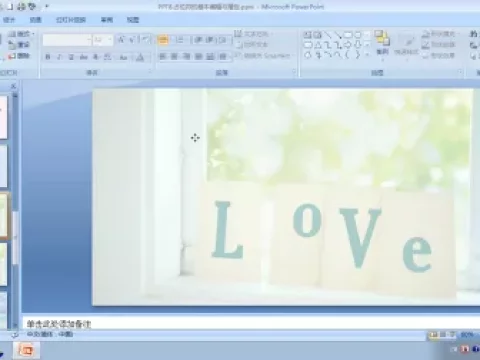The width and height of the screenshot is (480, 360).
Task: Click the font color icon
Action: click(140, 57)
